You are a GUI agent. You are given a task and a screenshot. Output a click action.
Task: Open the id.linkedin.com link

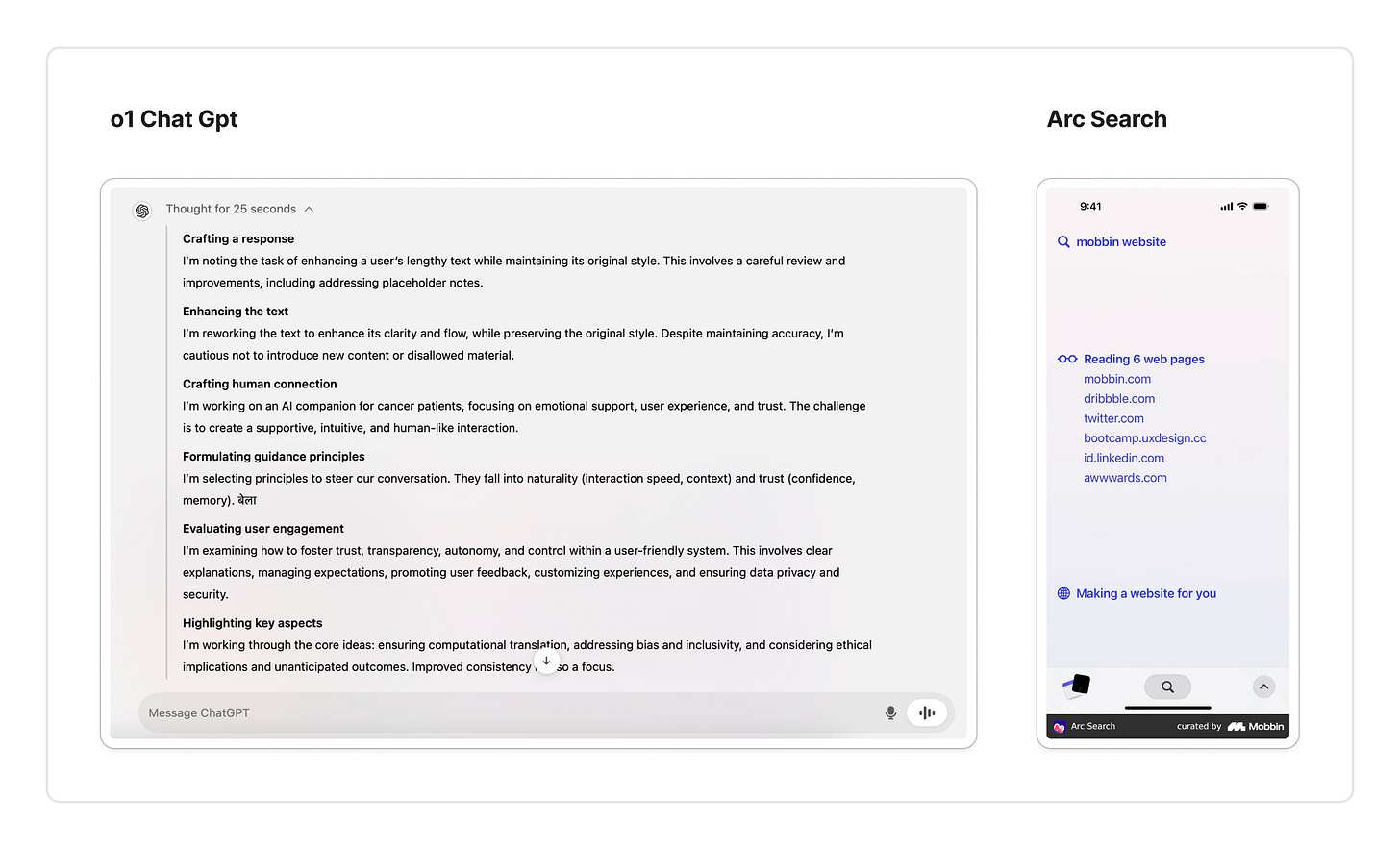tap(1124, 458)
